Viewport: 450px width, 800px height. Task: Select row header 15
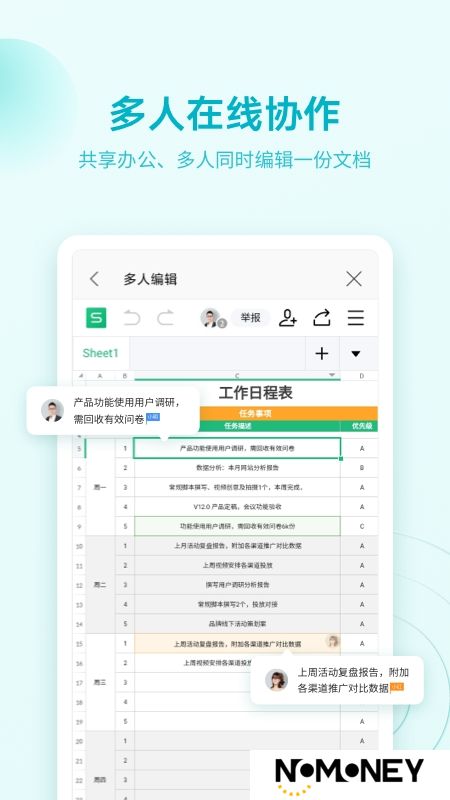click(80, 643)
